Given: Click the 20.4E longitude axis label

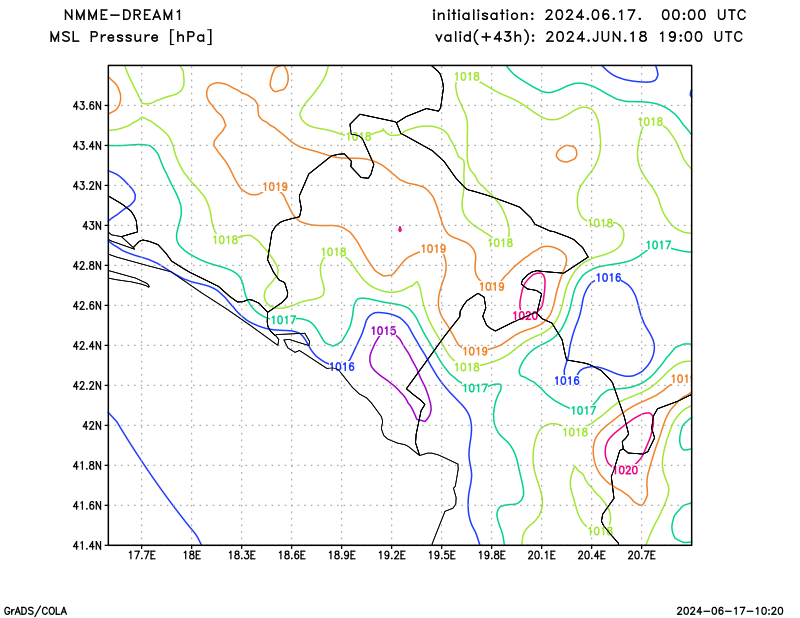Looking at the screenshot, I should [x=591, y=555].
